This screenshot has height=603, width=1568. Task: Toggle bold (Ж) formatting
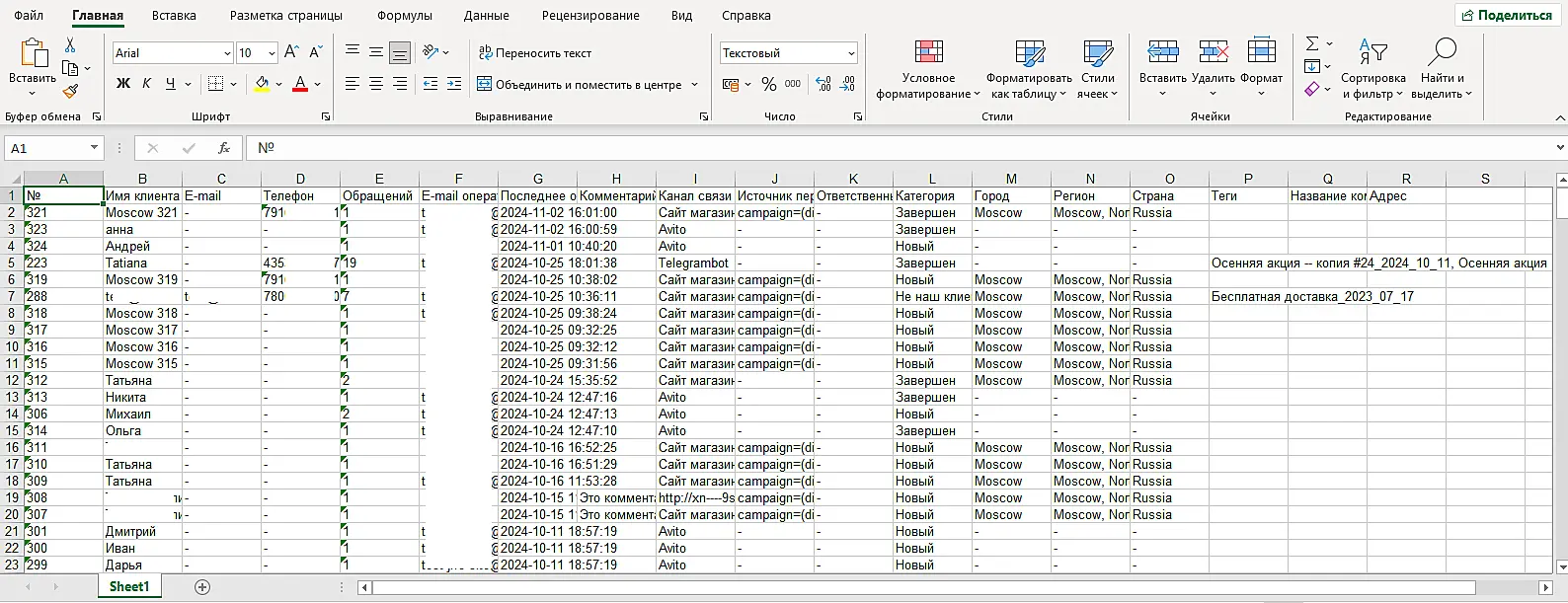pyautogui.click(x=123, y=84)
